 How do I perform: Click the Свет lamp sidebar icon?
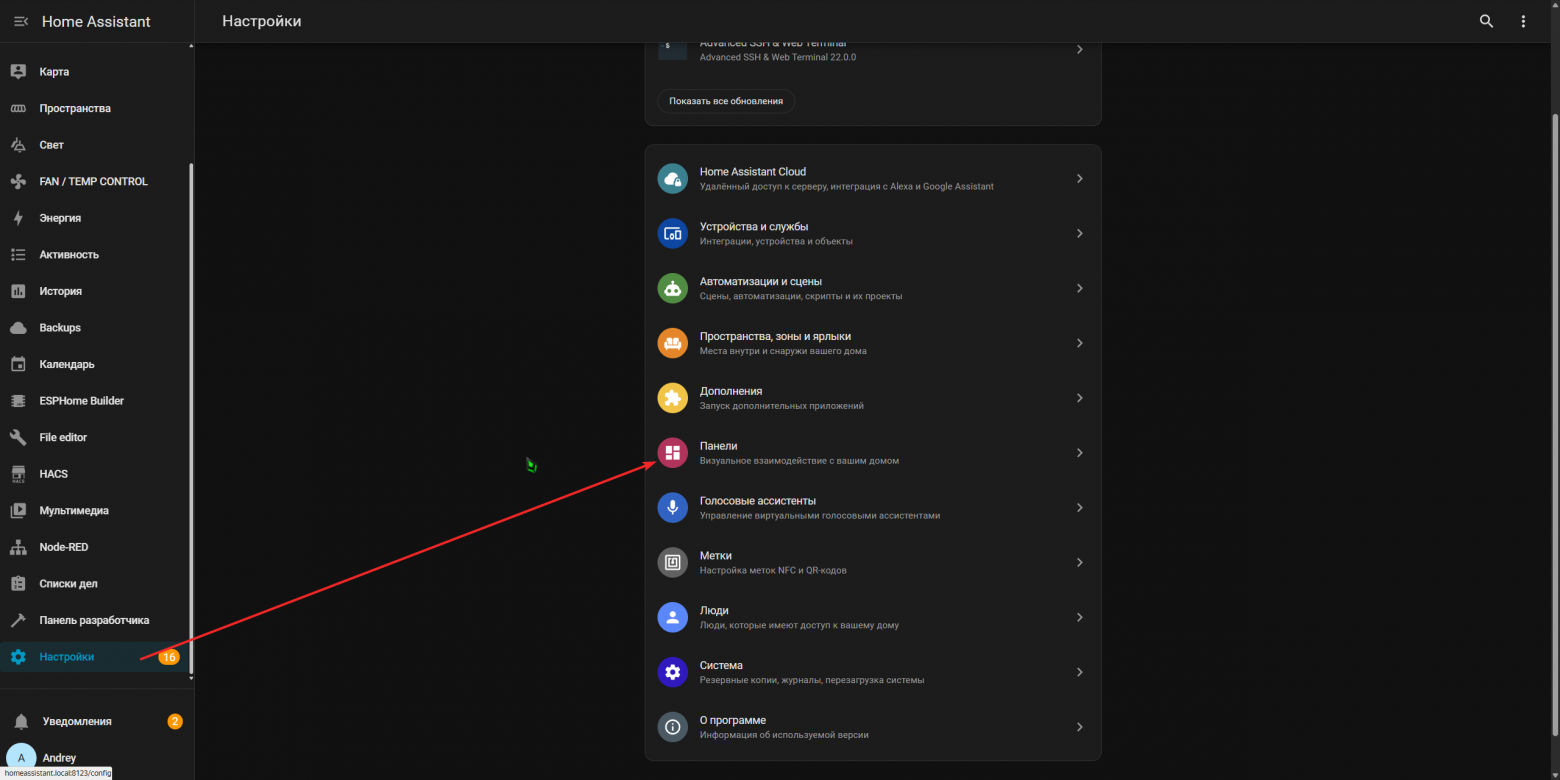(18, 145)
